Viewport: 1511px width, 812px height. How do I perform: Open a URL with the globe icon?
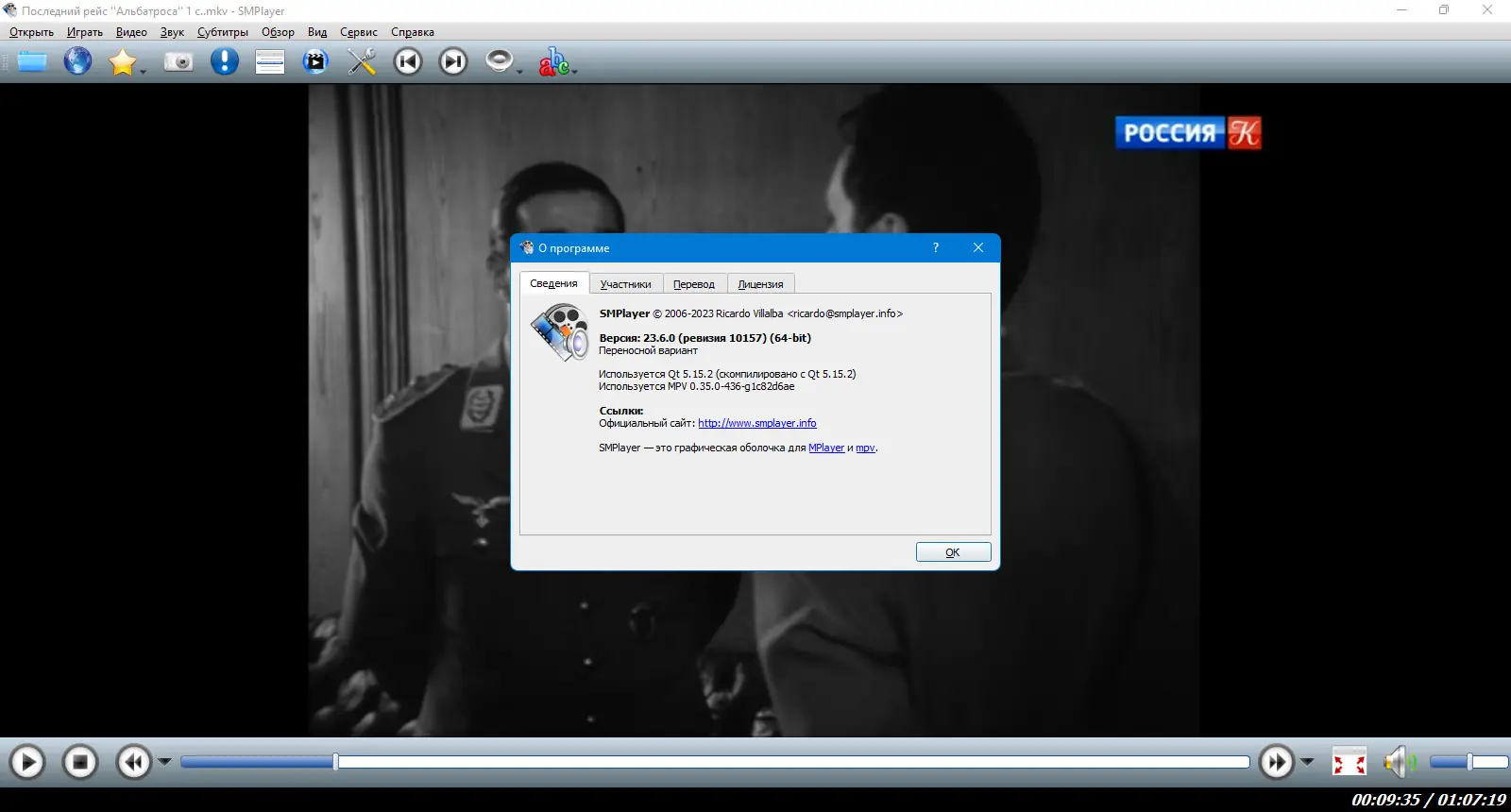[77, 62]
